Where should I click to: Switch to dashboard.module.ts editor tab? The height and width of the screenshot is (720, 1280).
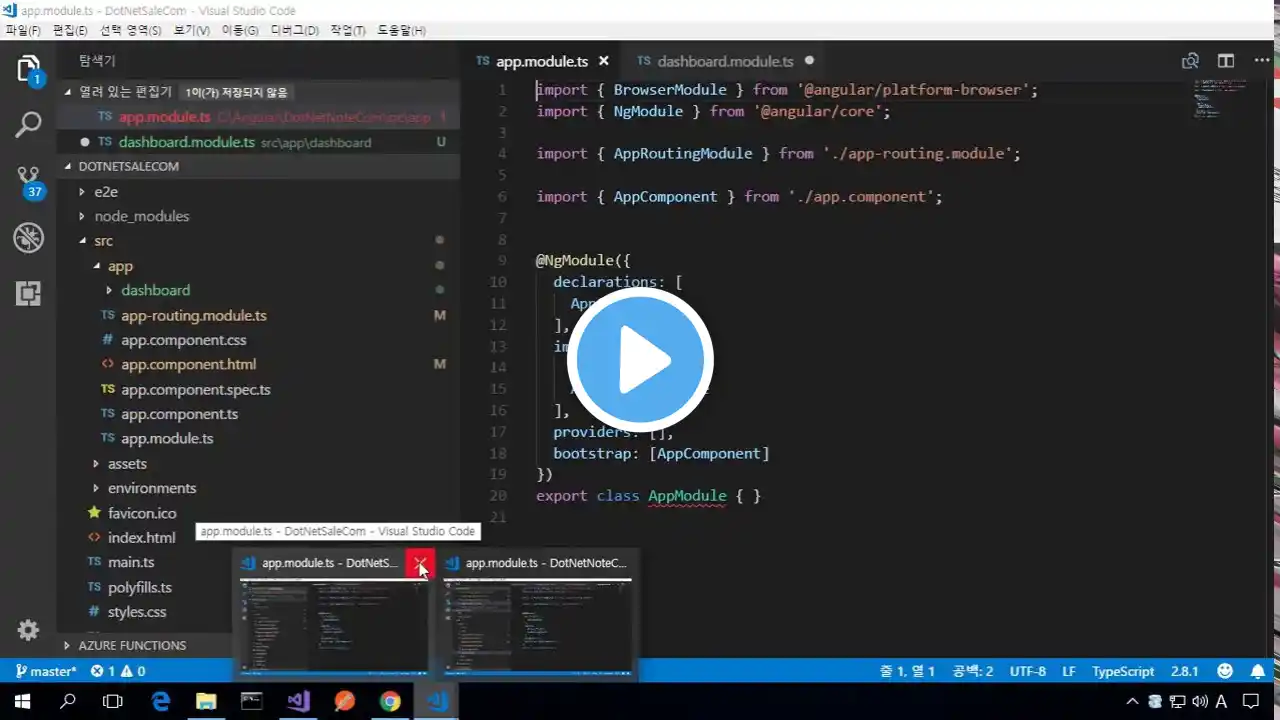725,61
